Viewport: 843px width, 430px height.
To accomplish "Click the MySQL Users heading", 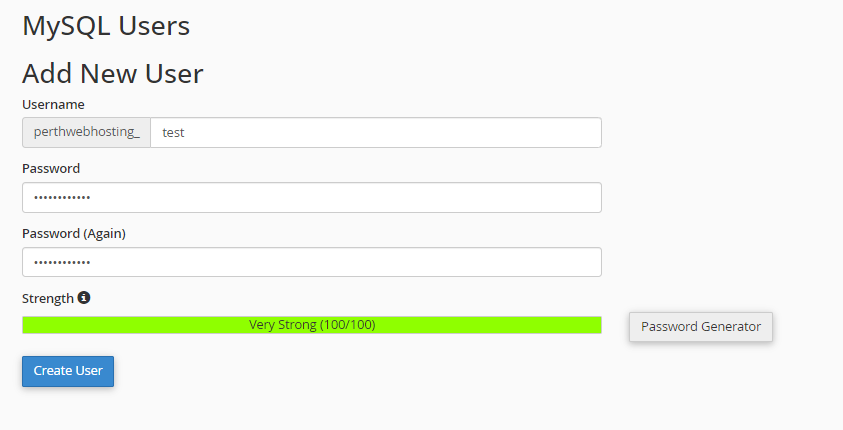I will (106, 26).
